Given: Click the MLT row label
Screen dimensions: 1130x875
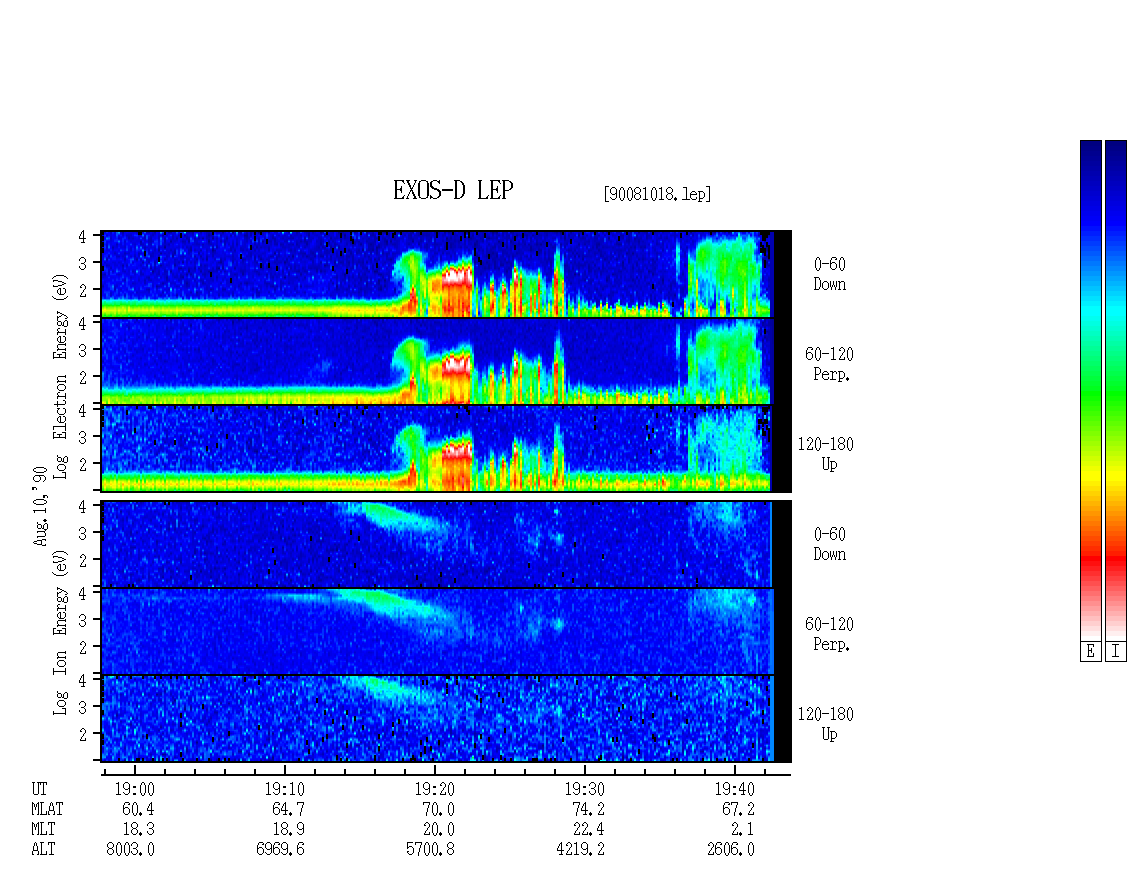Looking at the screenshot, I should tap(43, 830).
